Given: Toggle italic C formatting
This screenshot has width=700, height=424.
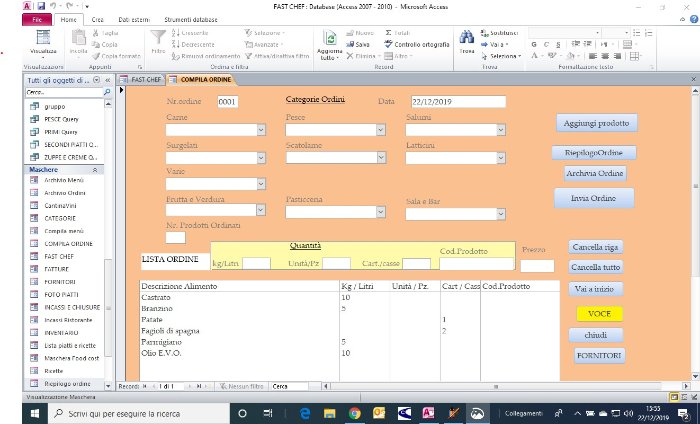Looking at the screenshot, I should [x=546, y=45].
